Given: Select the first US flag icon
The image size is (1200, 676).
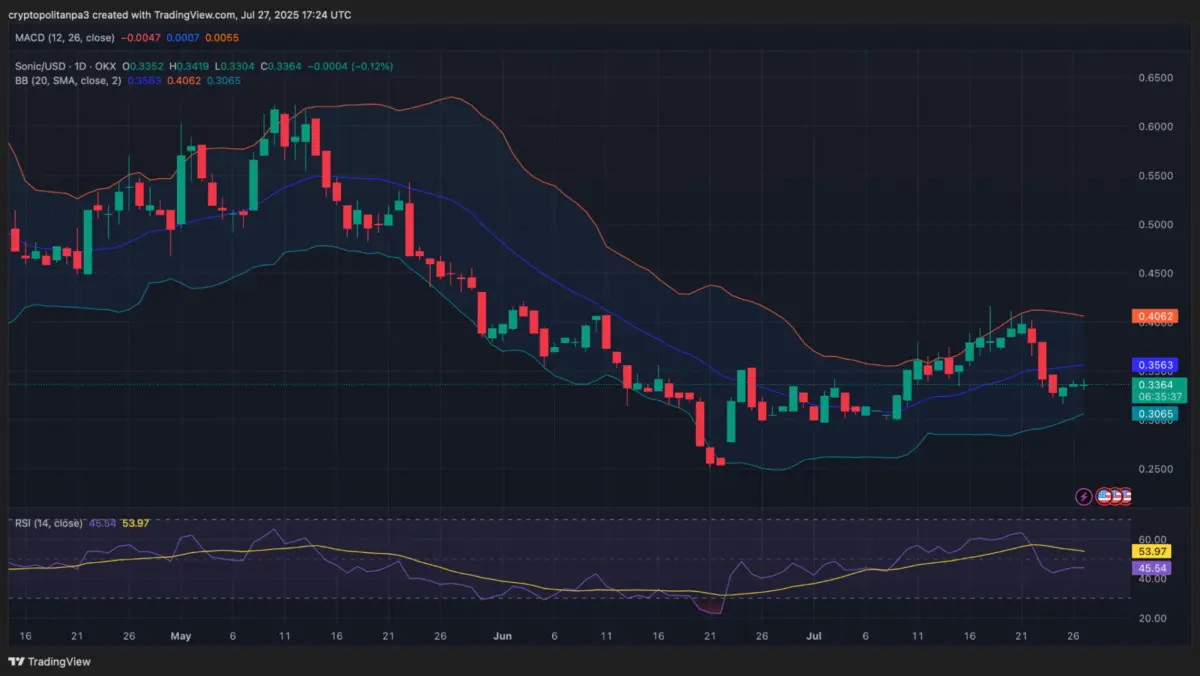Looking at the screenshot, I should (x=1103, y=496).
